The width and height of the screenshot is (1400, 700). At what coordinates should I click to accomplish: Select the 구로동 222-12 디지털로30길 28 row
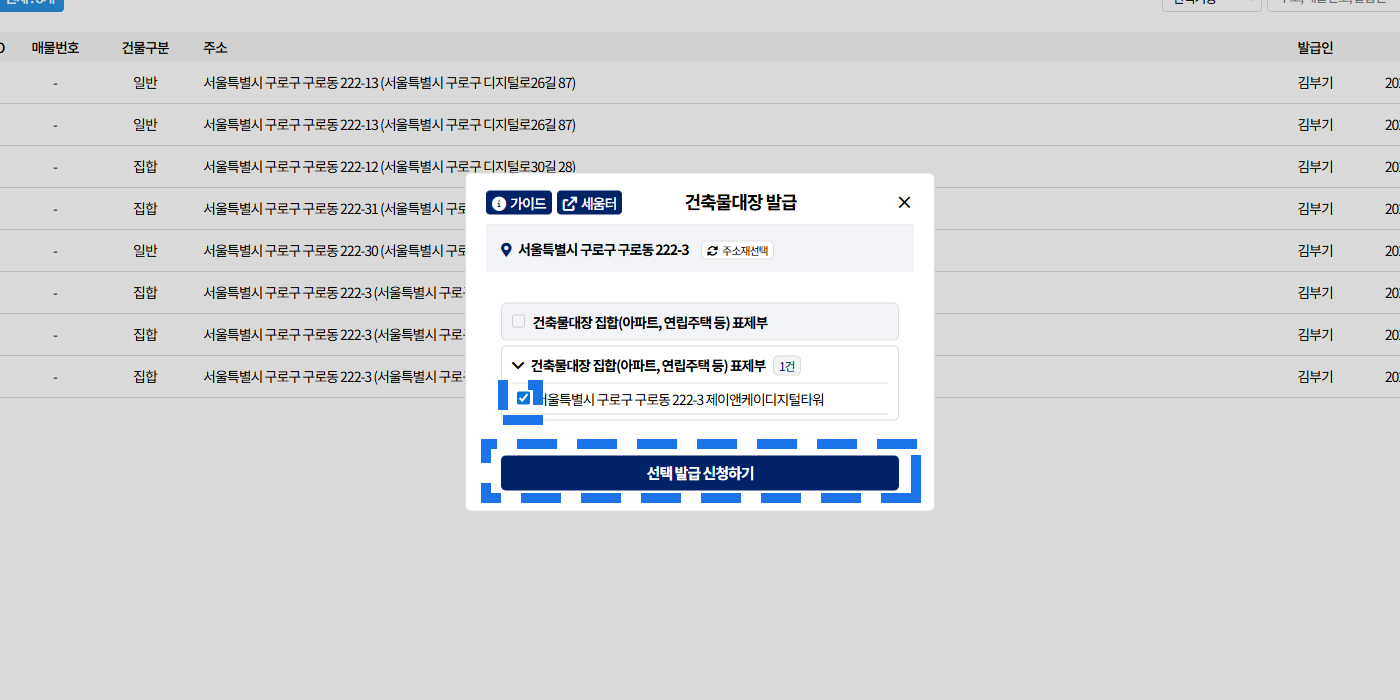pyautogui.click(x=389, y=166)
